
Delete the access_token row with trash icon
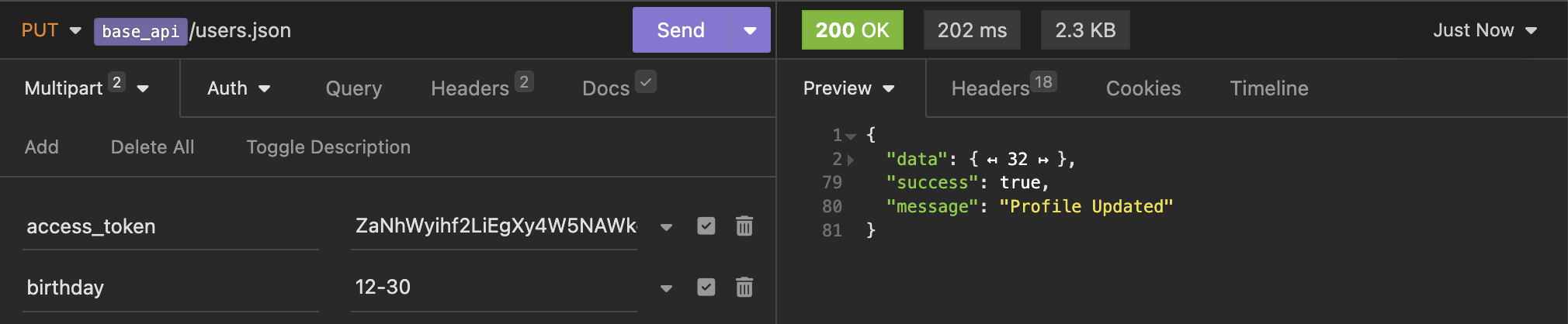pos(744,226)
